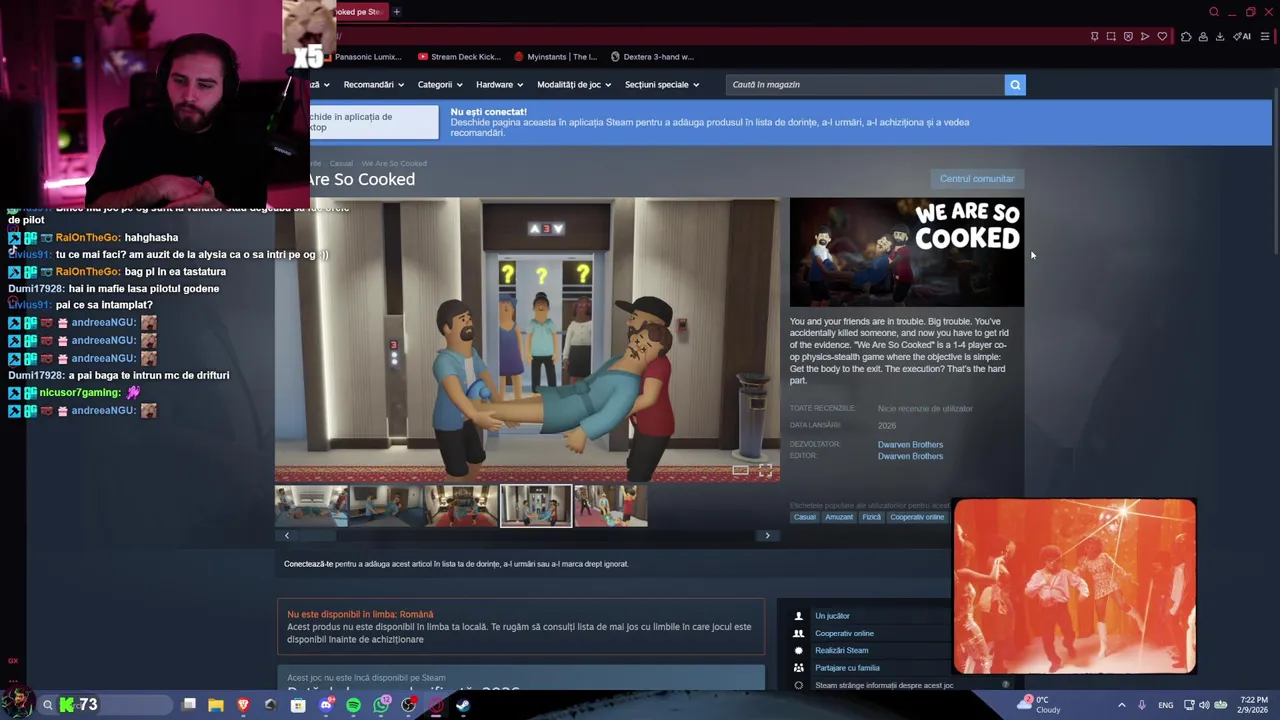Click the Opera GX taskbar icon

pyautogui.click(x=436, y=705)
